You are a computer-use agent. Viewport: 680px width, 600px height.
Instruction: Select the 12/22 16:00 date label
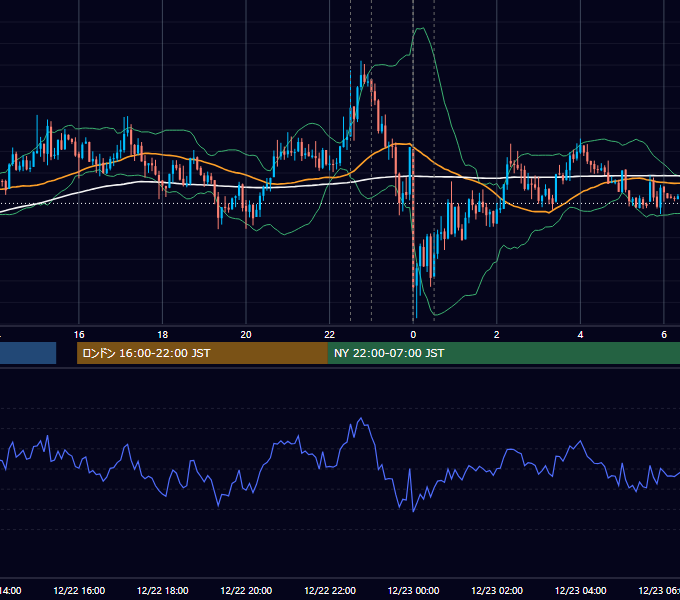(x=79, y=590)
